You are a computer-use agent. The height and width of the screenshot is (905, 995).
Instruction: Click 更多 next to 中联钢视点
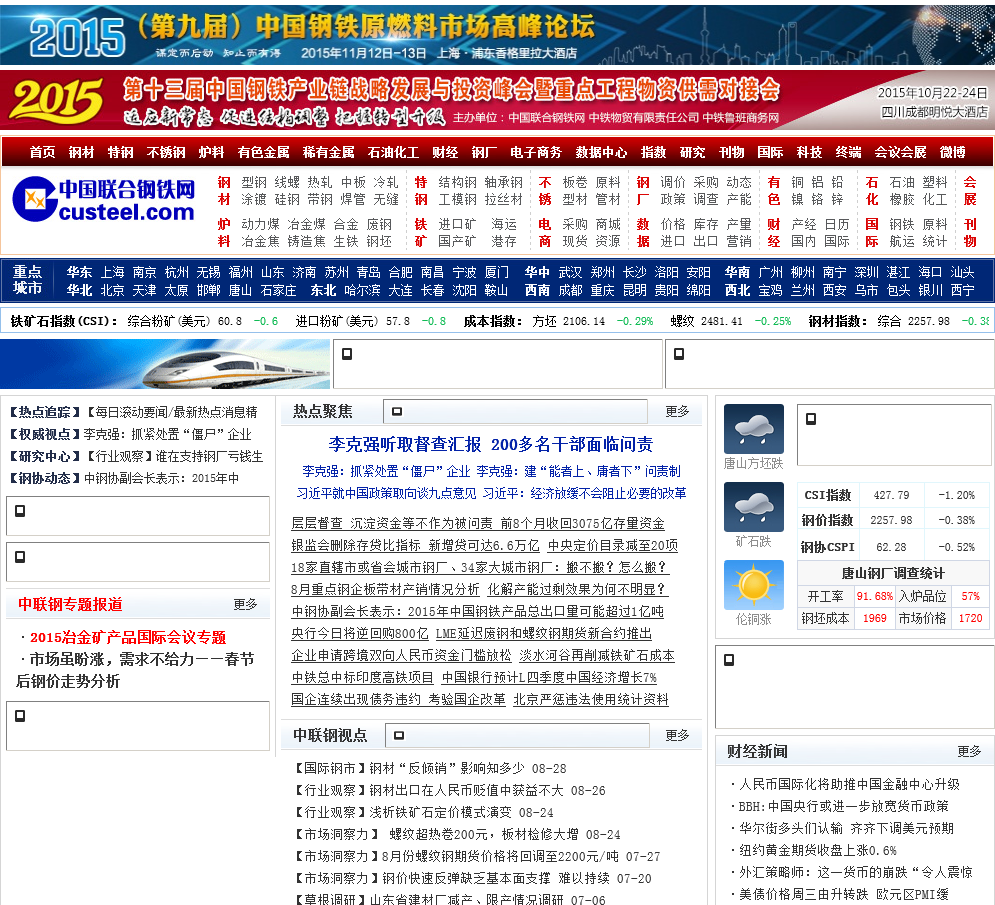[677, 735]
